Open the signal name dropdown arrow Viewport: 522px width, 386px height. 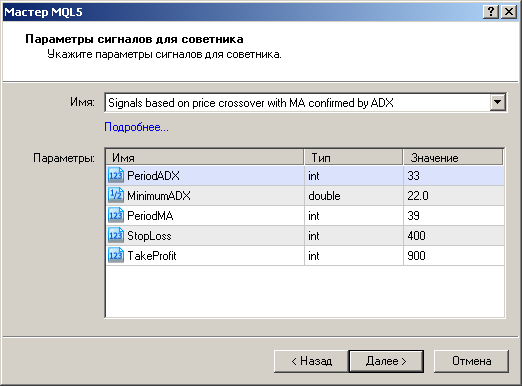[x=497, y=102]
